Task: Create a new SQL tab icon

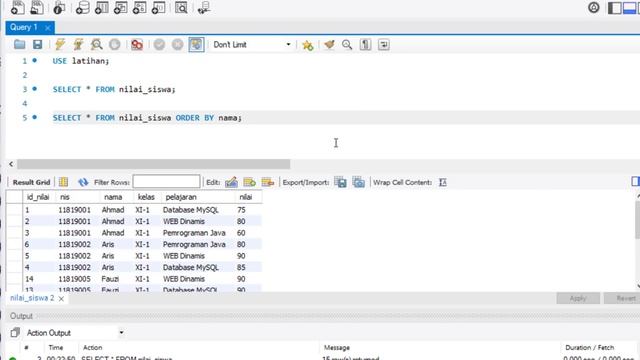Action: pos(17,7)
